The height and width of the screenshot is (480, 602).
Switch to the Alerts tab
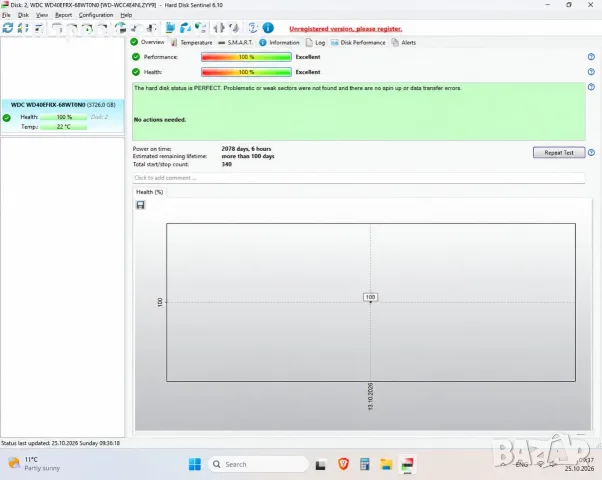404,42
